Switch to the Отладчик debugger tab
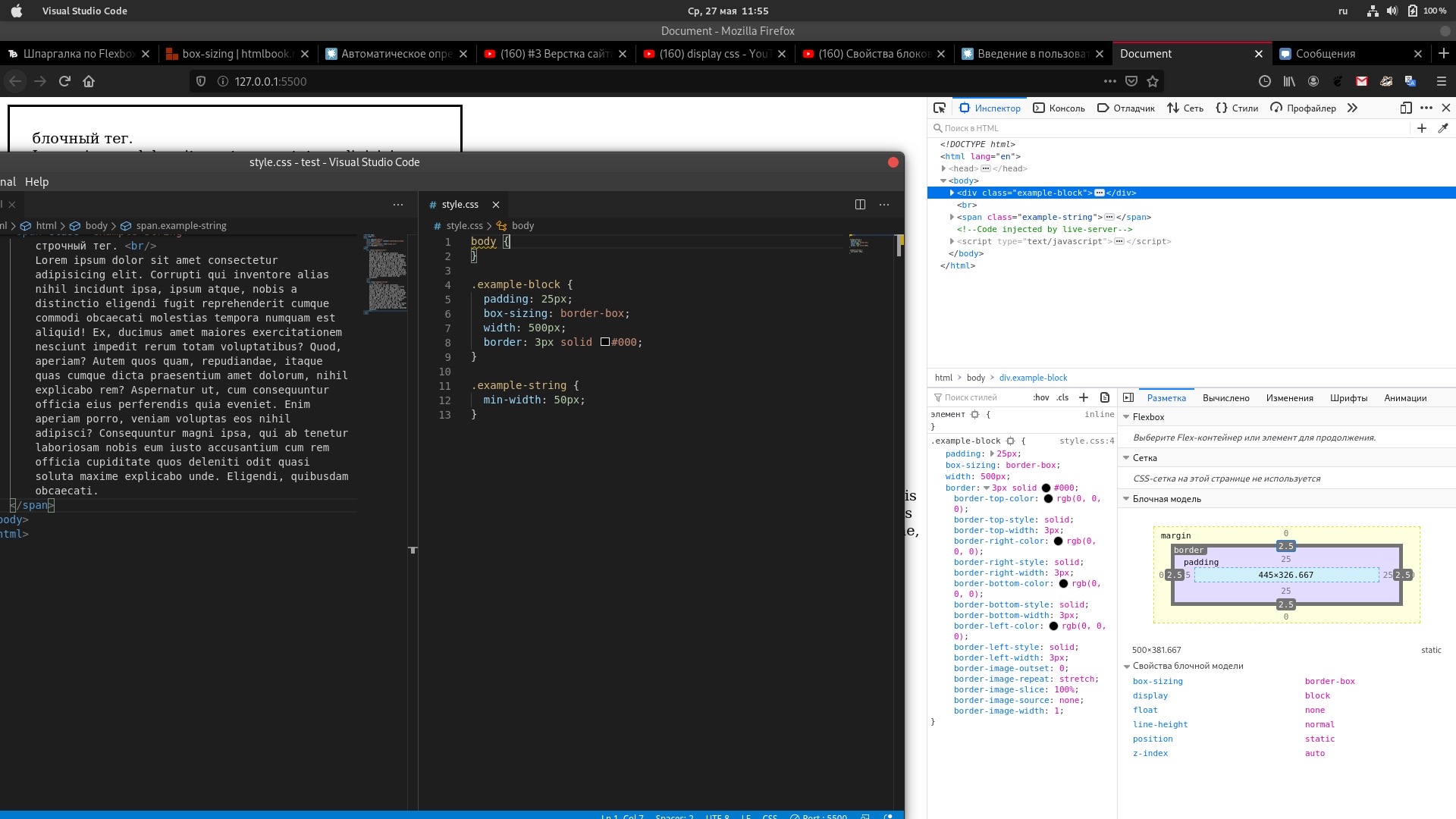 coord(1126,108)
